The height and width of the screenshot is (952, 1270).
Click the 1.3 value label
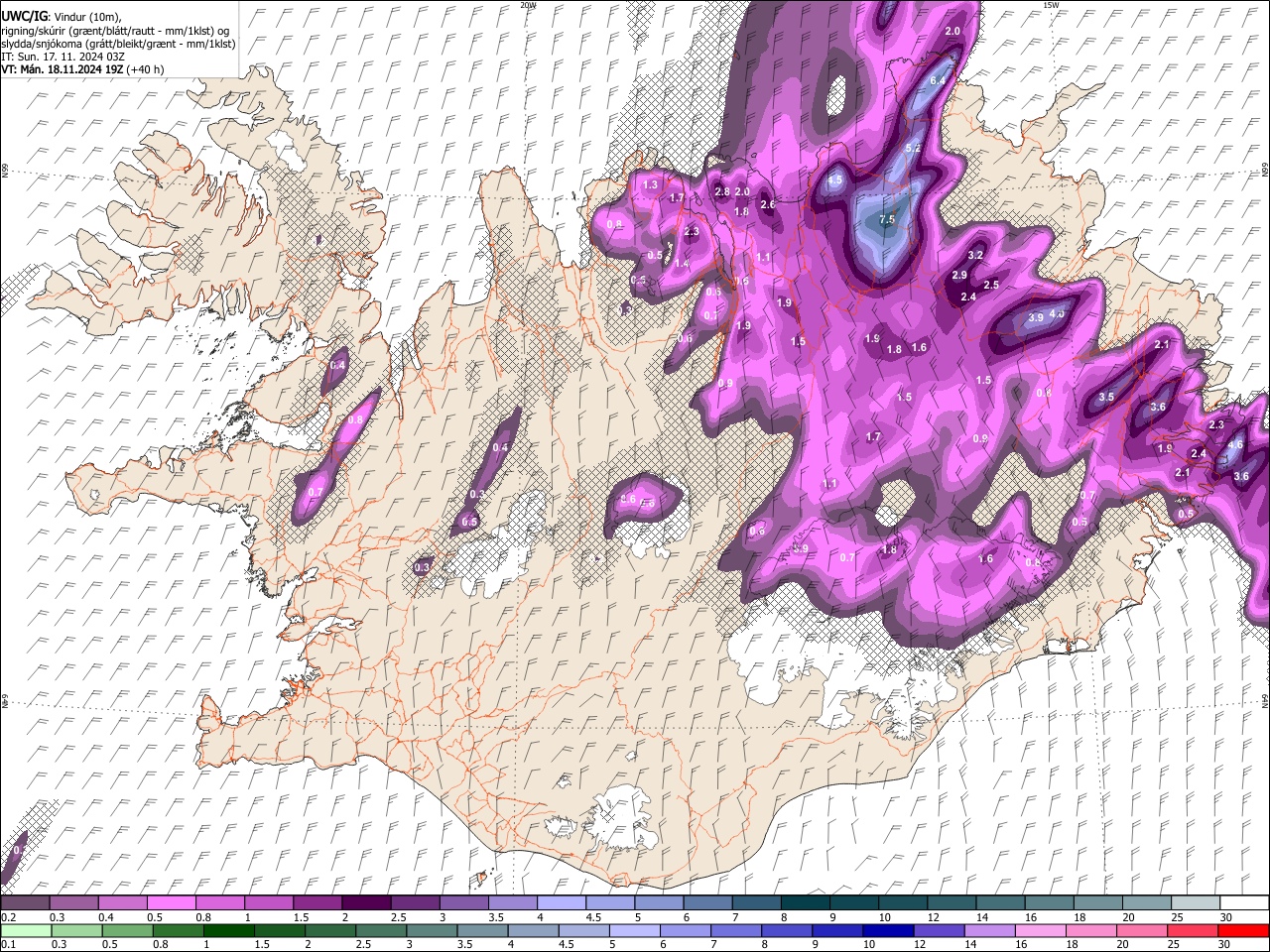coord(651,184)
